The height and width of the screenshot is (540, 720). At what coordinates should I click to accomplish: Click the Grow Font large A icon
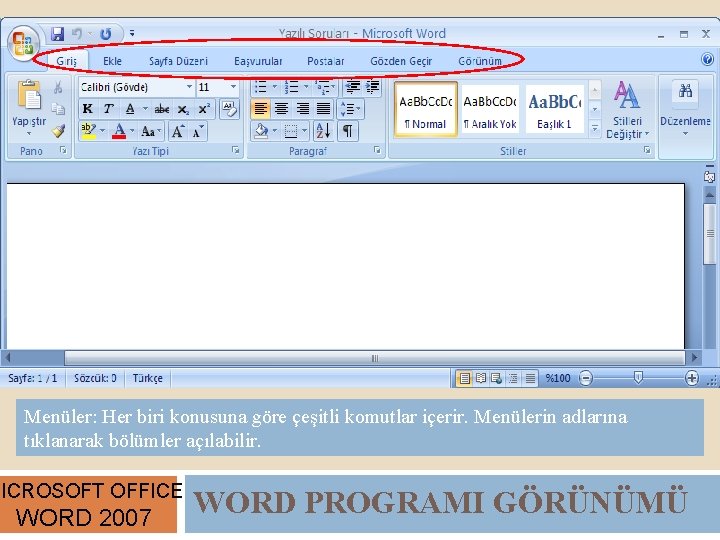pyautogui.click(x=178, y=132)
